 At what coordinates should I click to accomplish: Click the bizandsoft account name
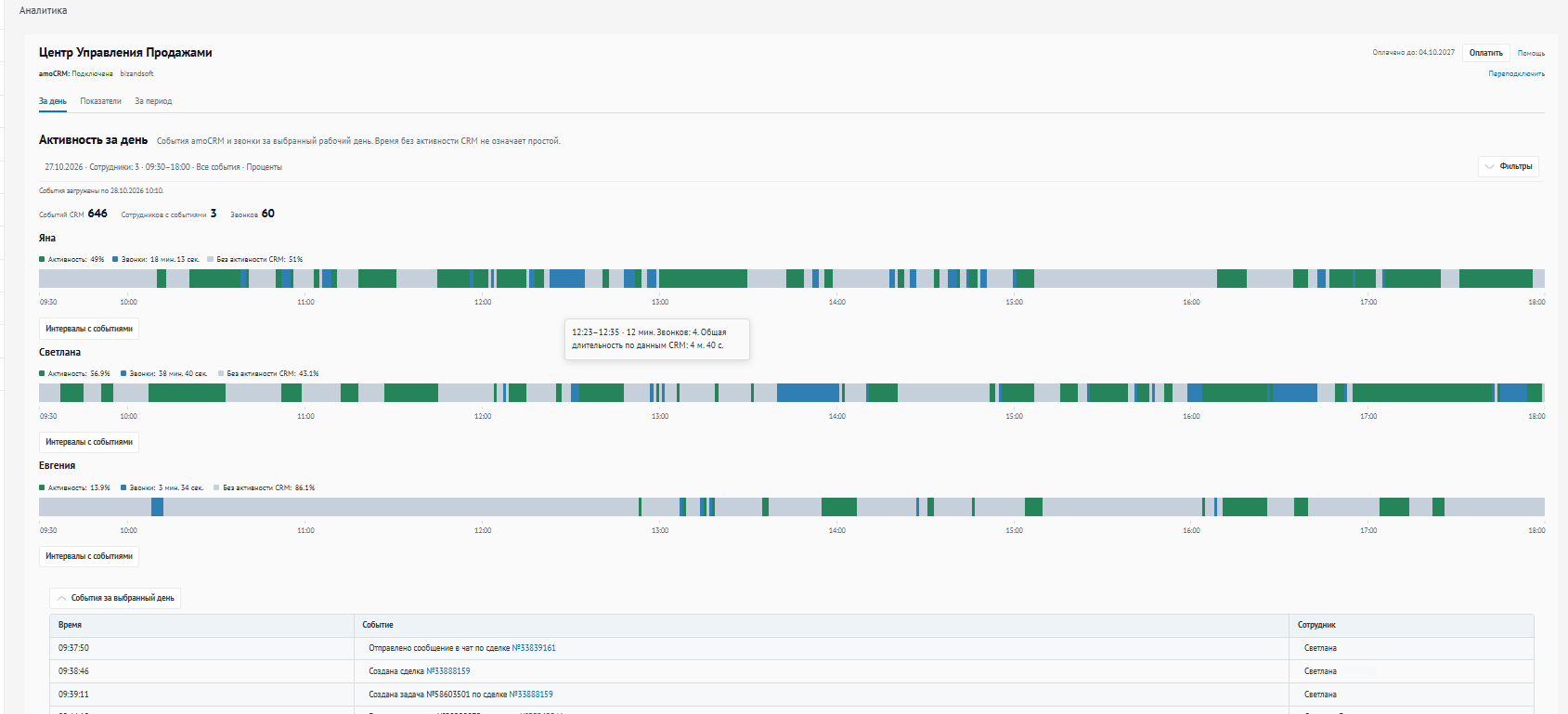click(x=136, y=73)
